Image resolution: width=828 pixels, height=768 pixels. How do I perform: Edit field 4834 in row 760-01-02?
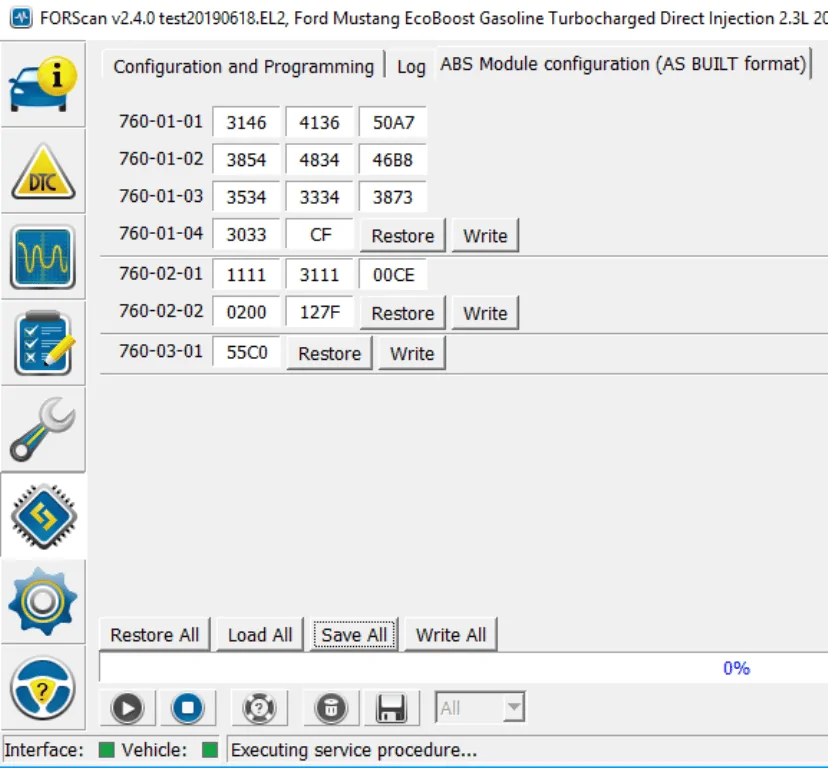pos(319,160)
